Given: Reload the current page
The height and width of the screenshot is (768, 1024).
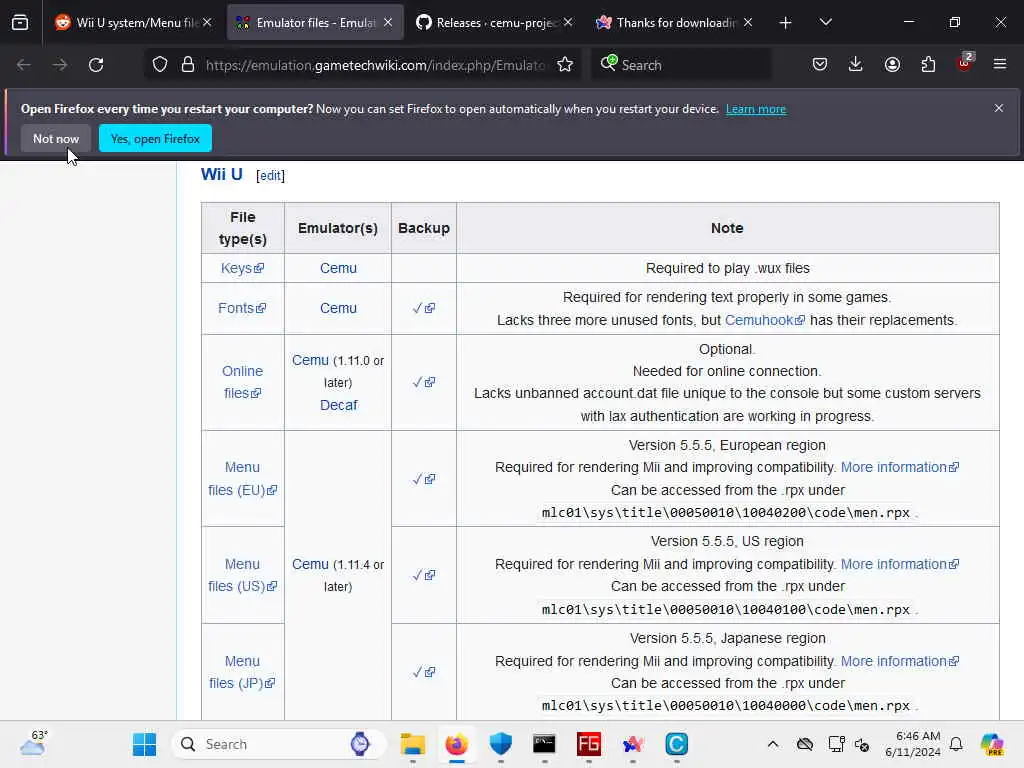Looking at the screenshot, I should coord(96,65).
